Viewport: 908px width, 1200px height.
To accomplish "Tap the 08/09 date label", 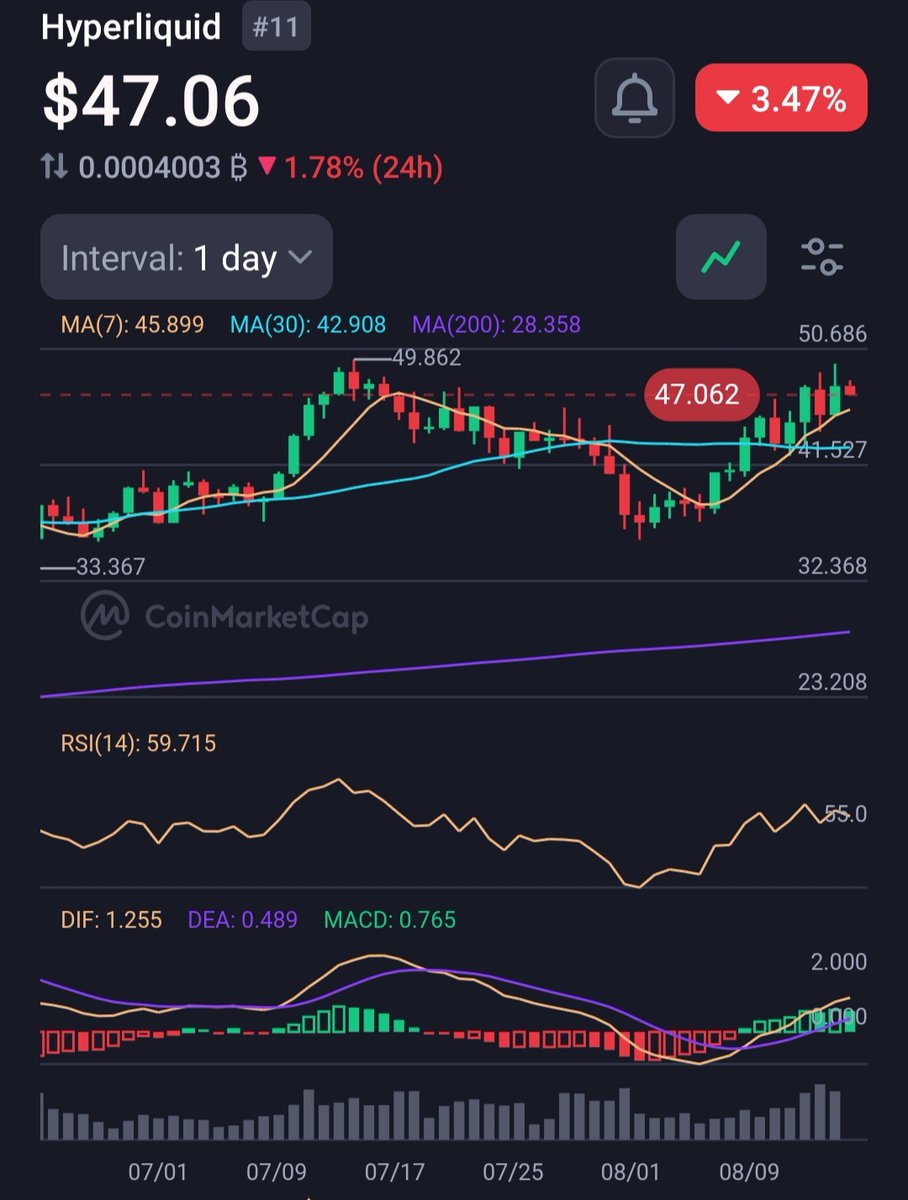I will pos(748,1171).
